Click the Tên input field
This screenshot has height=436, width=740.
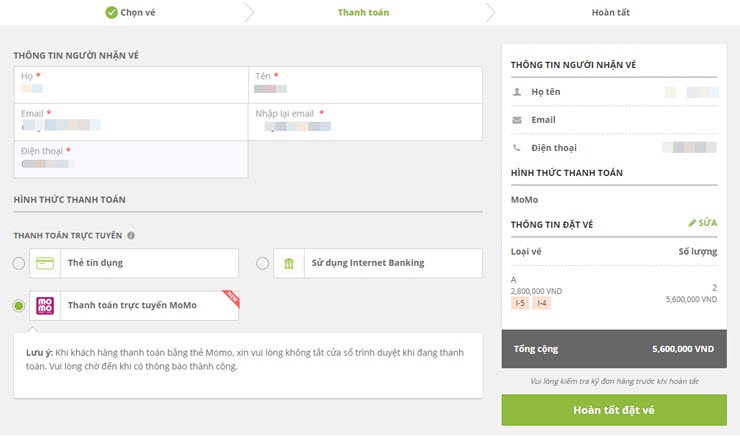[x=365, y=89]
